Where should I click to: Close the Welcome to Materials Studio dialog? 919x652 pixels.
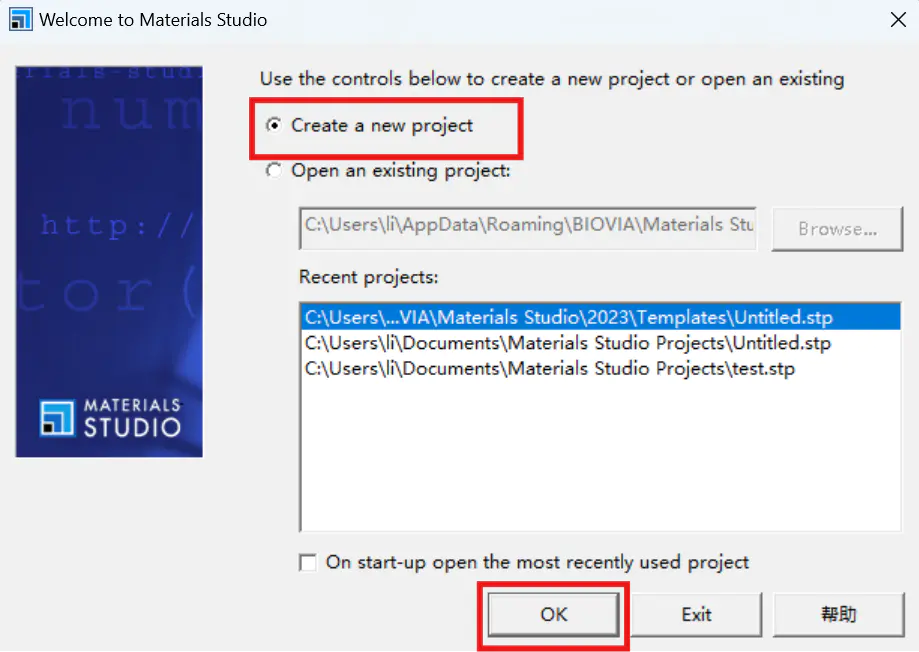tap(898, 20)
